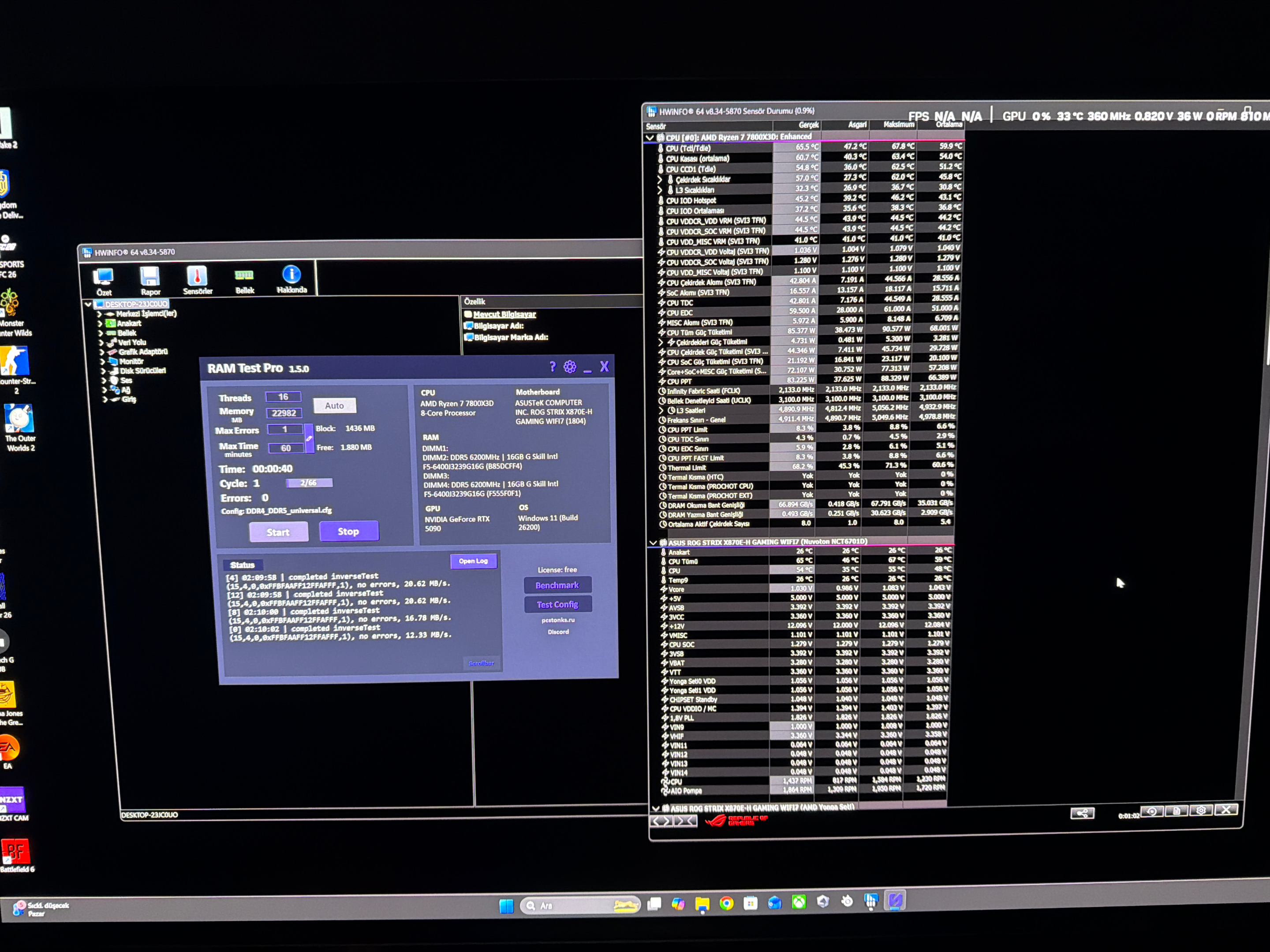Expand the Disk Sürücüleri tree node
Viewport: 1270px width, 952px height.
click(103, 371)
